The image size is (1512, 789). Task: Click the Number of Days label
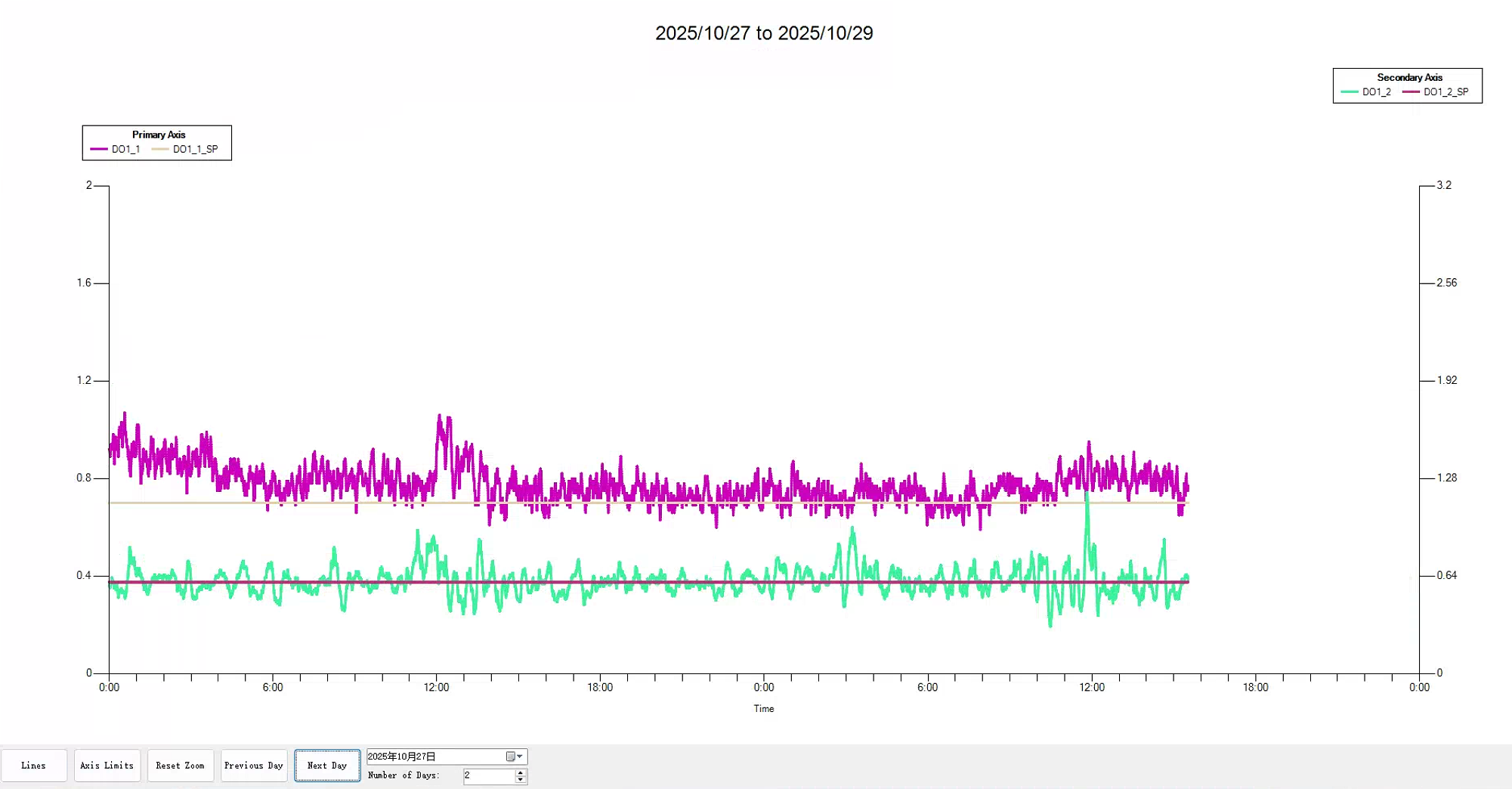click(404, 775)
